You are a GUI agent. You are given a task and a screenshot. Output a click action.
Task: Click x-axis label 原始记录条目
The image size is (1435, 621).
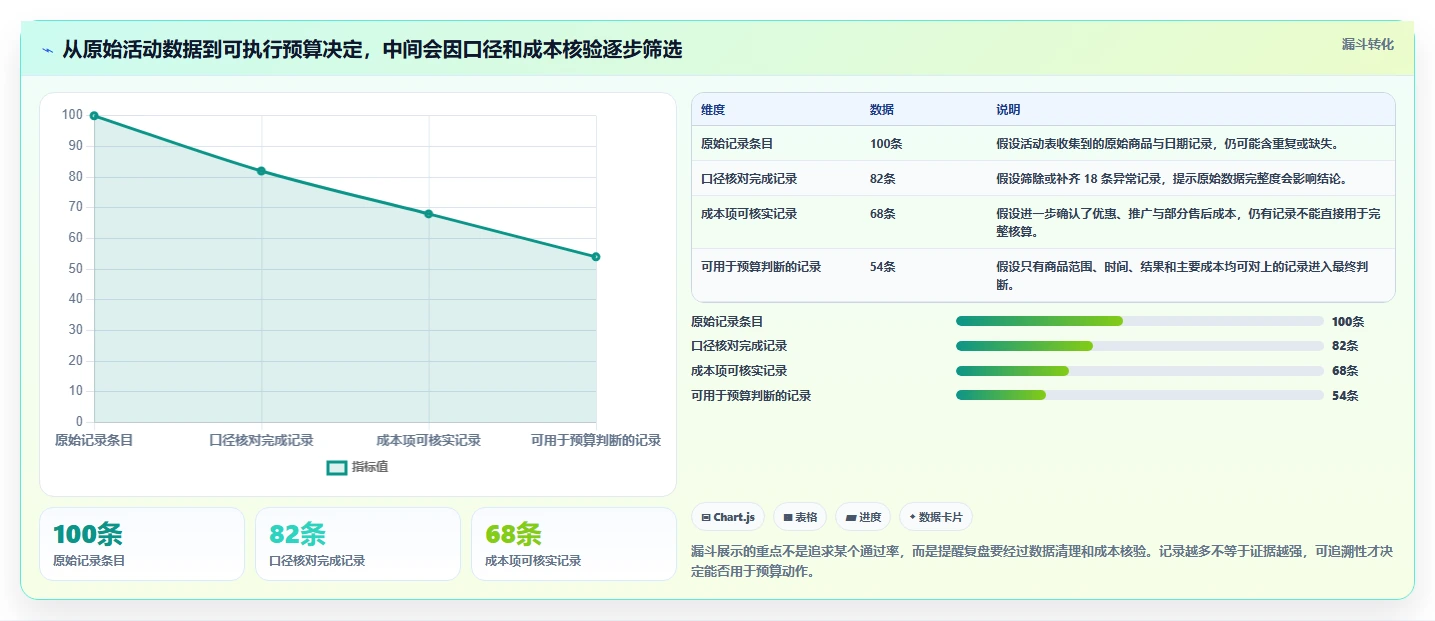tap(94, 440)
